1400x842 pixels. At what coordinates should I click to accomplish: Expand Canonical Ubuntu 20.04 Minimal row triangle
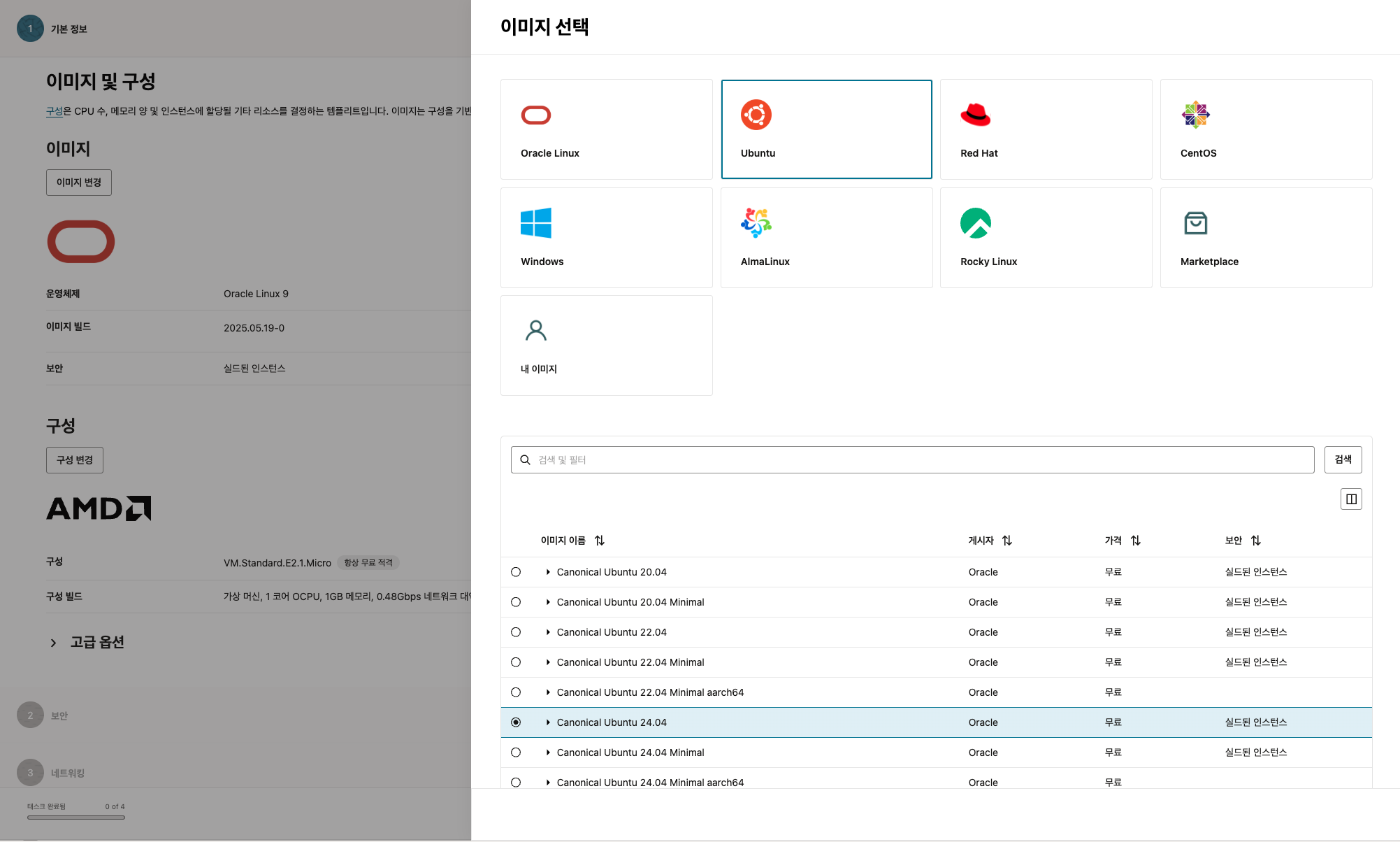pyautogui.click(x=548, y=602)
